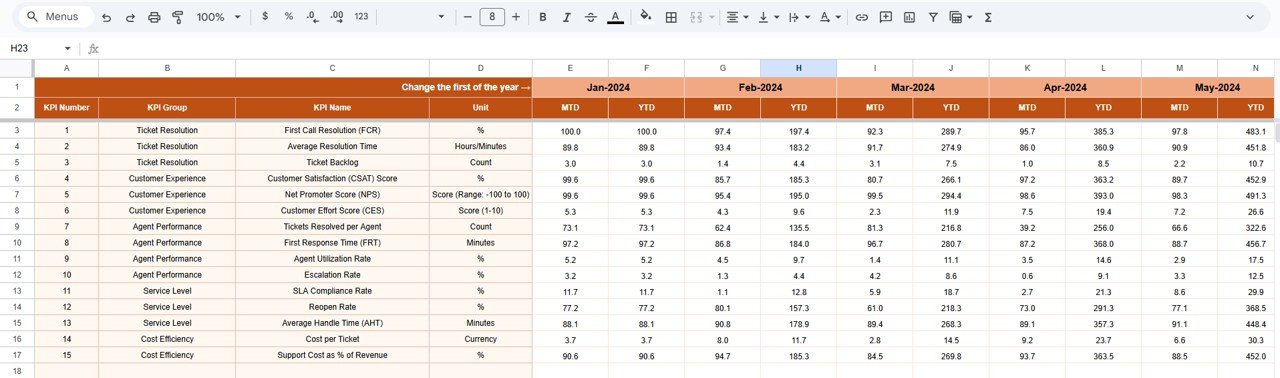This screenshot has width=1280, height=378.
Task: Select the Reopen Rate cell
Action: tap(332, 307)
